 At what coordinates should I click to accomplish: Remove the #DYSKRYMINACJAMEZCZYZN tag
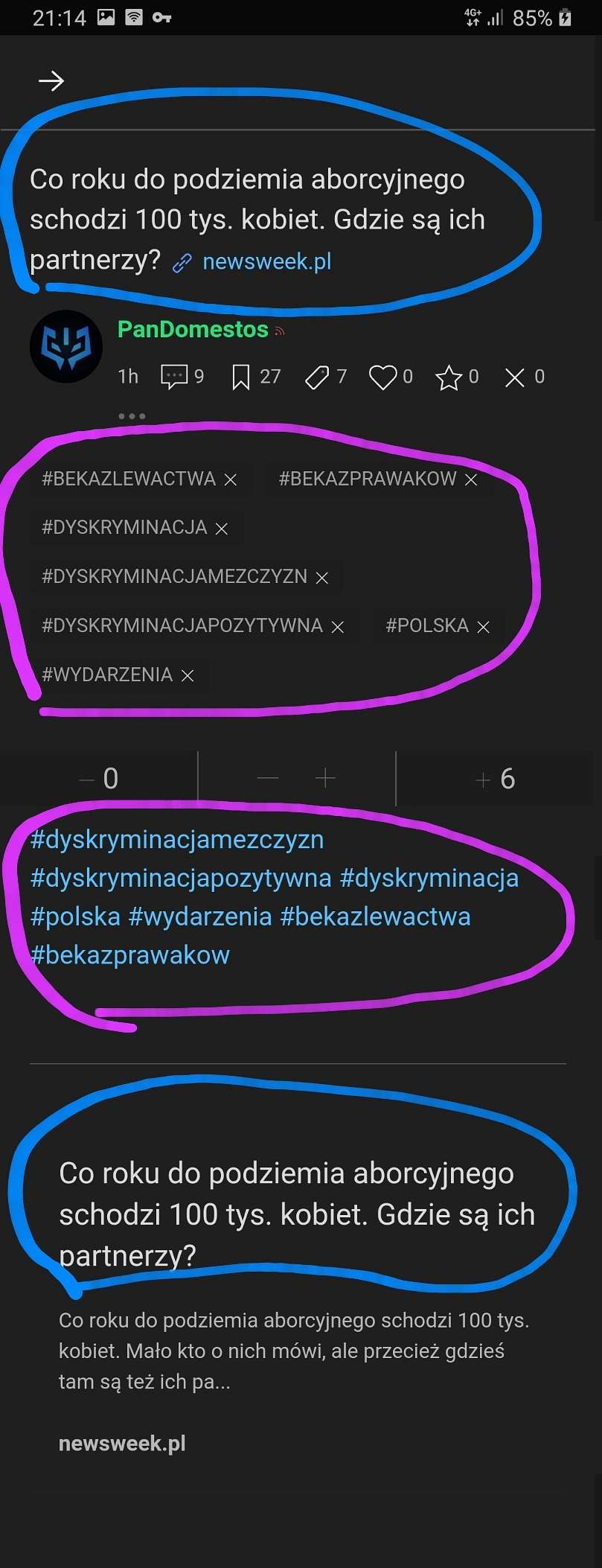tap(321, 578)
